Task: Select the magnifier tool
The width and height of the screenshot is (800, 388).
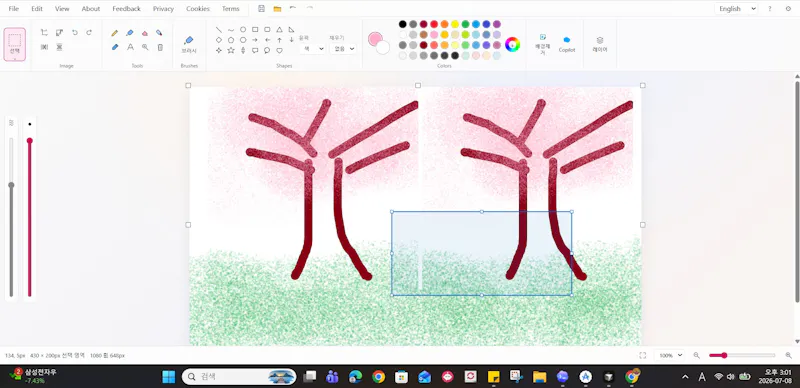Action: pyautogui.click(x=145, y=47)
